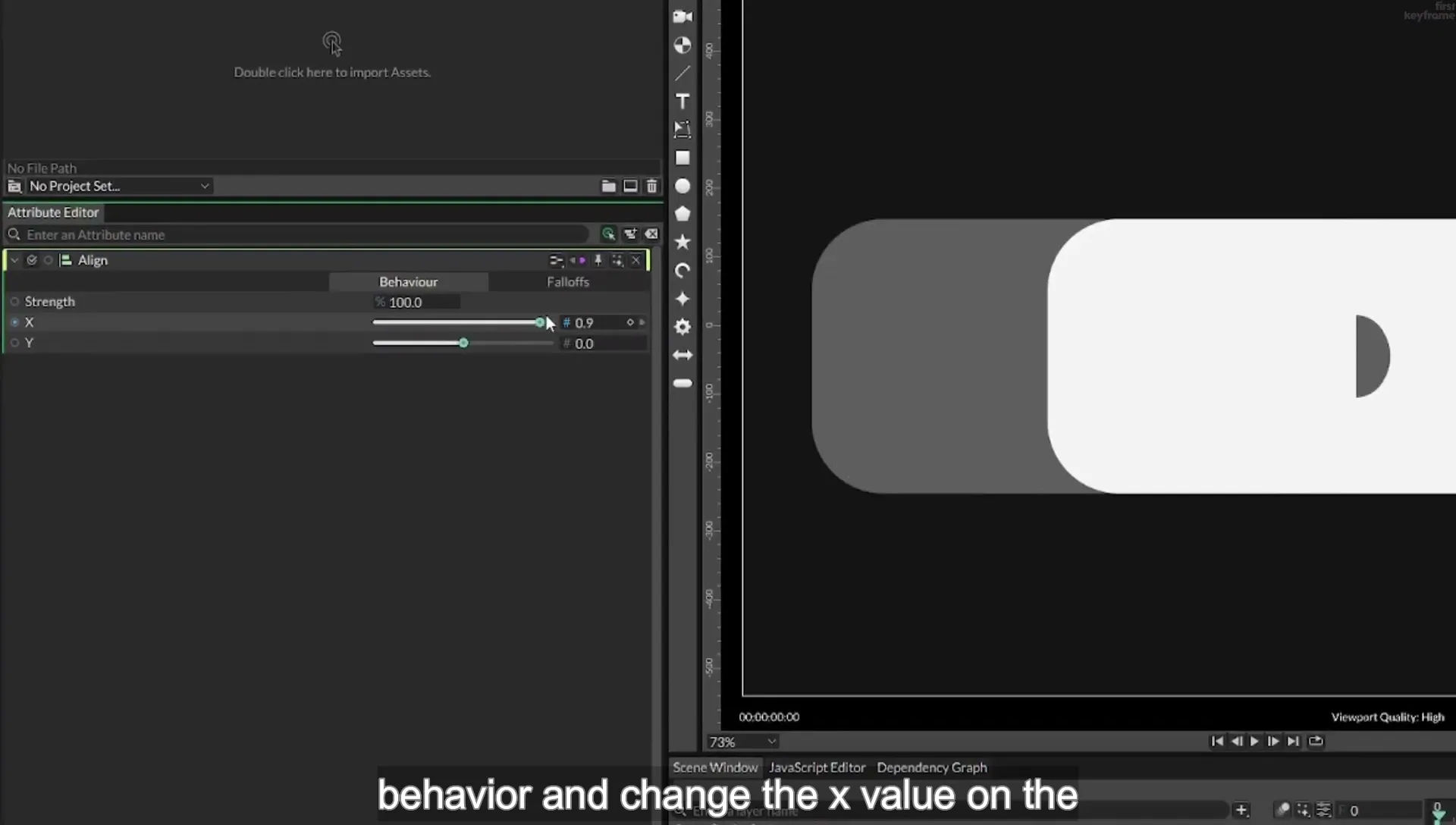Click the Y value slider handle
The height and width of the screenshot is (825, 1456).
pos(463,343)
